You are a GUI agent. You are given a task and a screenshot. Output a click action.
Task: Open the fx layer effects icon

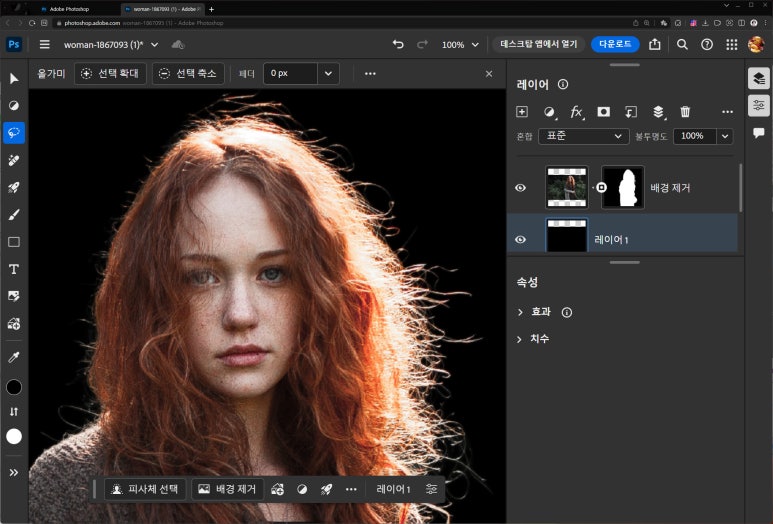[576, 112]
